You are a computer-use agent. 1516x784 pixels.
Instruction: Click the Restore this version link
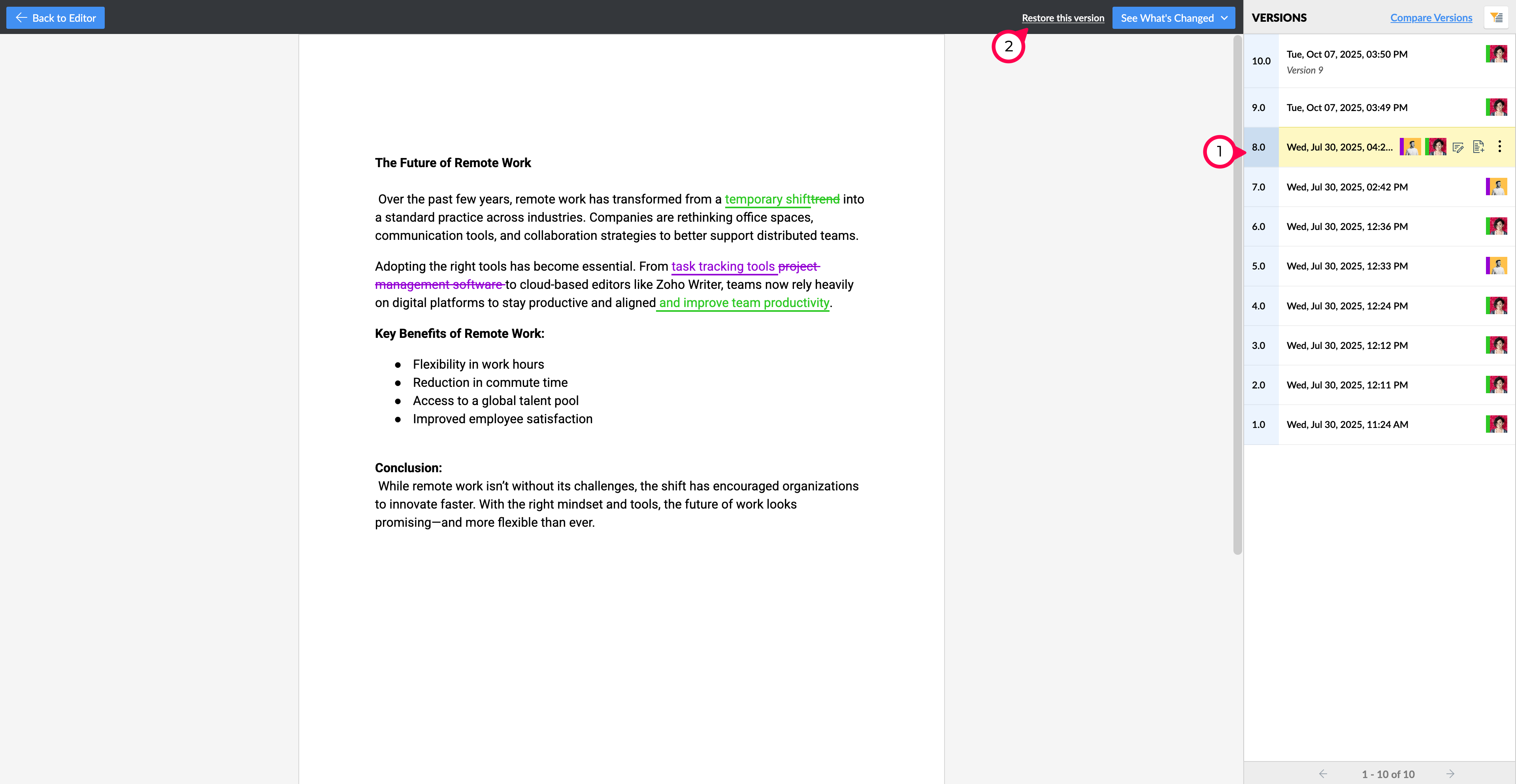[x=1063, y=18]
